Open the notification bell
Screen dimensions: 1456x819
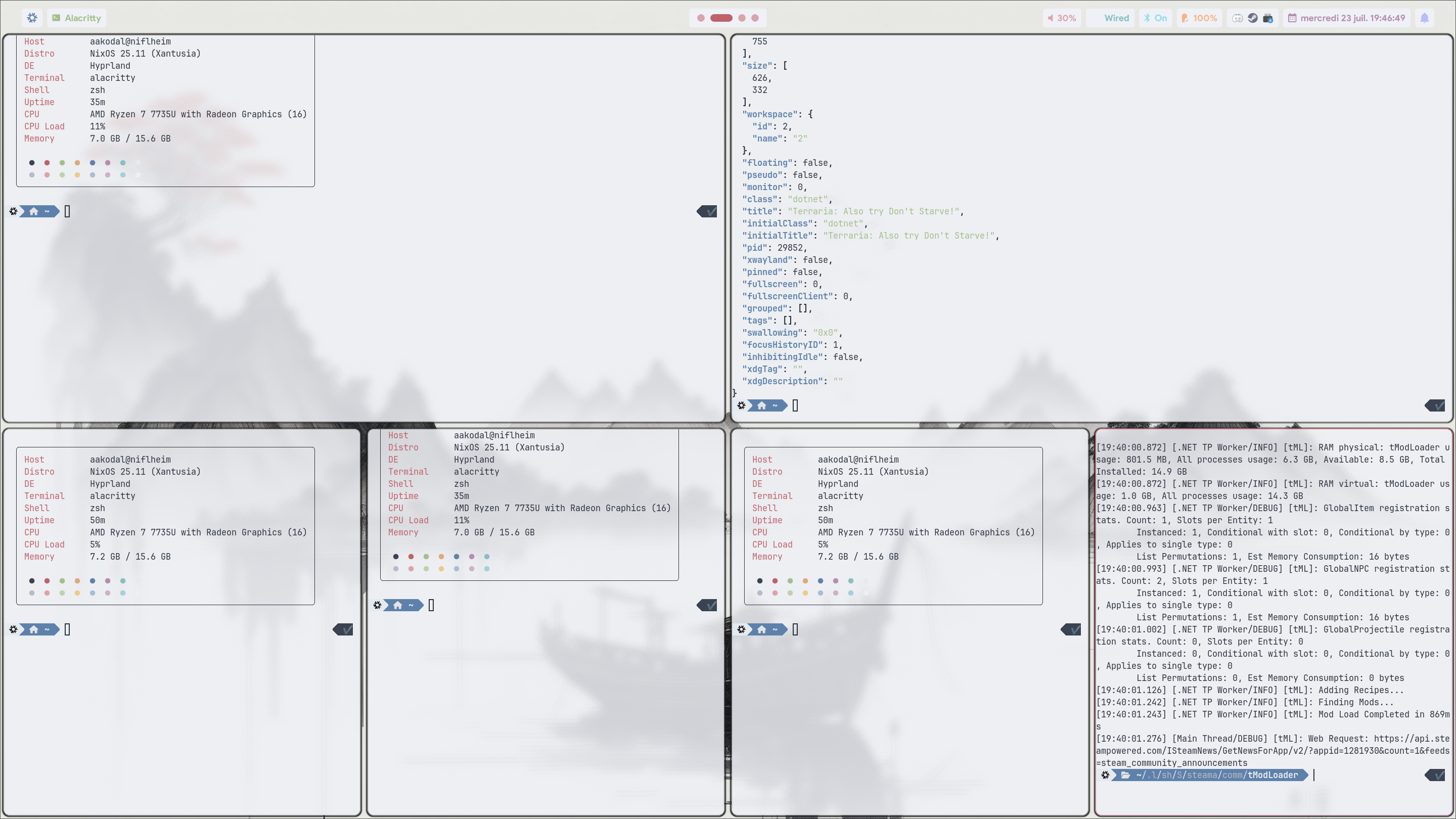(x=1424, y=18)
